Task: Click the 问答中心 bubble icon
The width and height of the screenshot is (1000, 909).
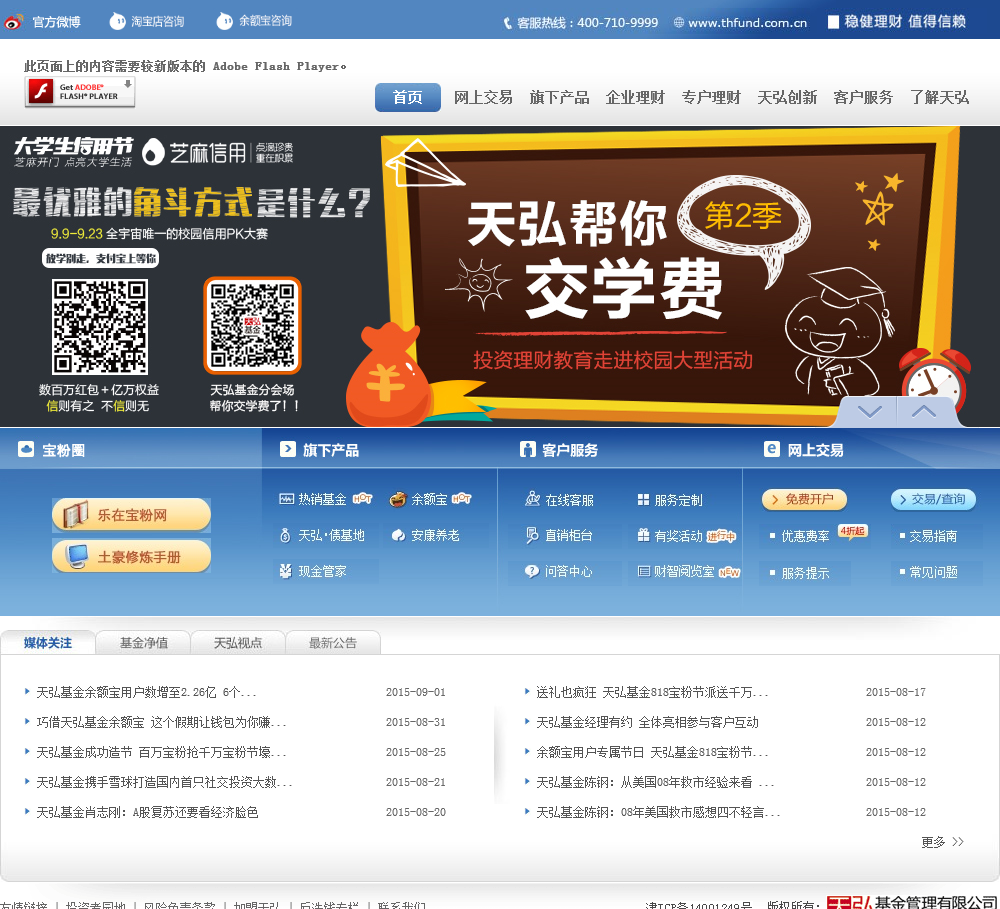Action: [x=532, y=571]
